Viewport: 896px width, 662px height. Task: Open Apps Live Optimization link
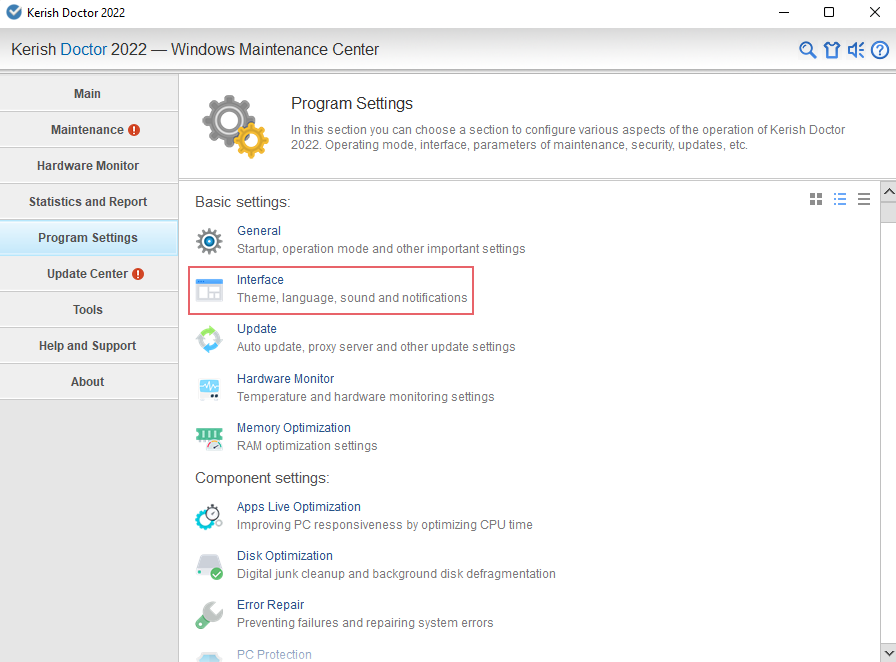tap(299, 507)
